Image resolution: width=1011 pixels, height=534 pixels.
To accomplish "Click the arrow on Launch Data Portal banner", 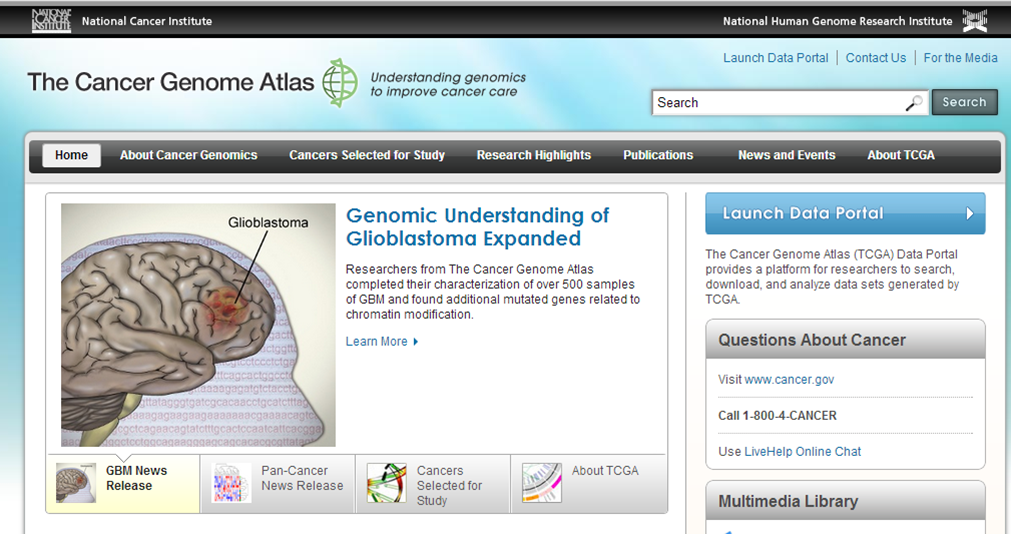I will tap(969, 213).
